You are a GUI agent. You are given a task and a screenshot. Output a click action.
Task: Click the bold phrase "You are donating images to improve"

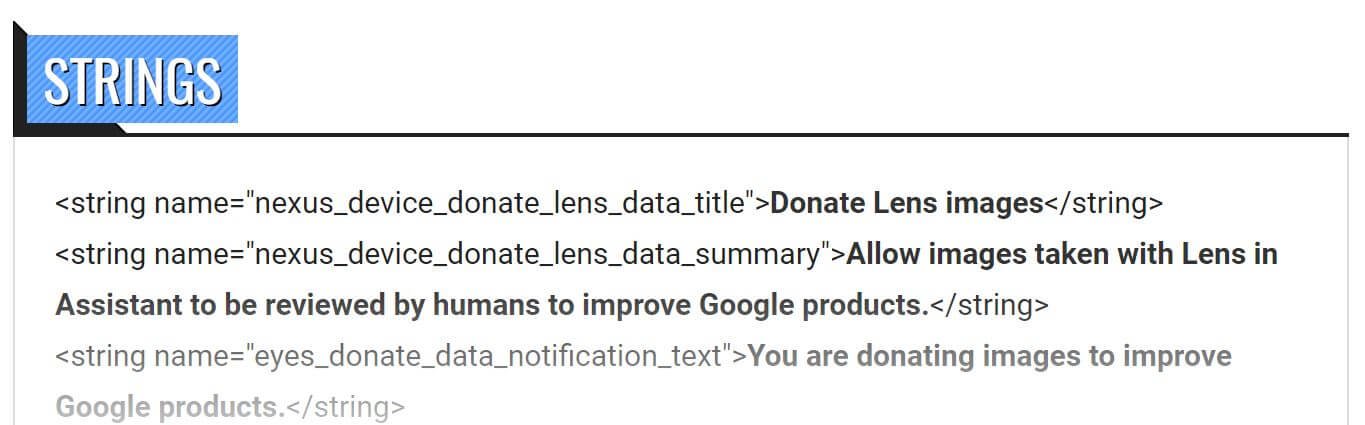click(x=989, y=357)
